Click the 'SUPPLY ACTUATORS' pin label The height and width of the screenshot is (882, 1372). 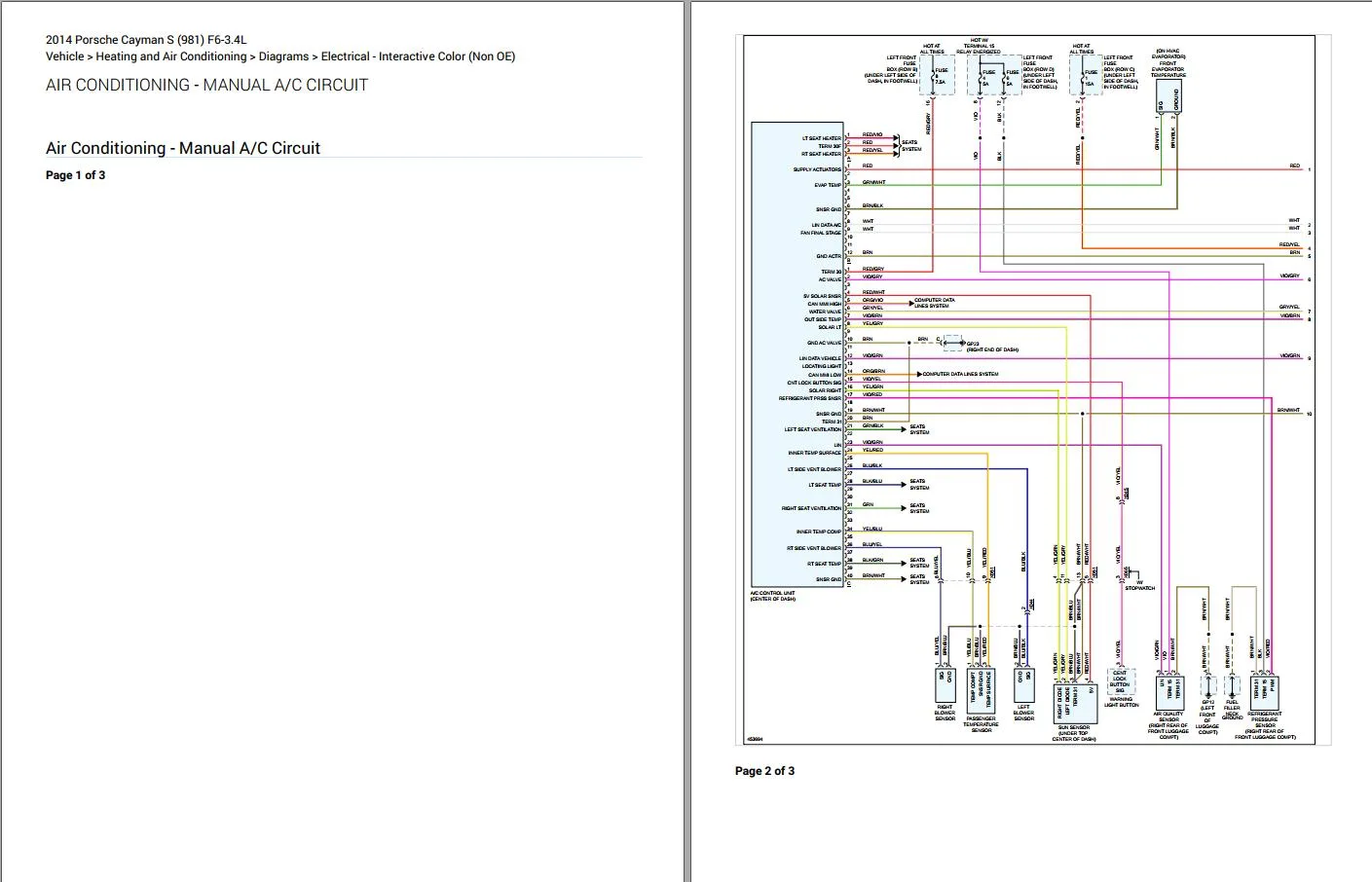tap(817, 169)
